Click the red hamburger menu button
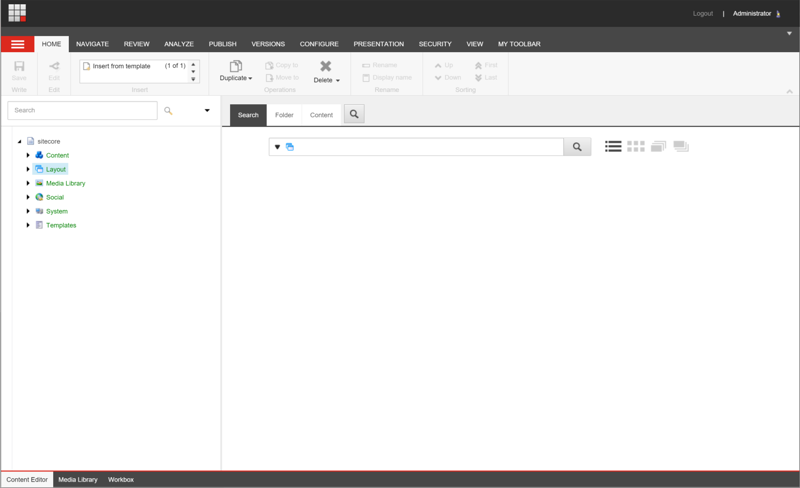Viewport: 800px width, 488px height. (x=17, y=44)
